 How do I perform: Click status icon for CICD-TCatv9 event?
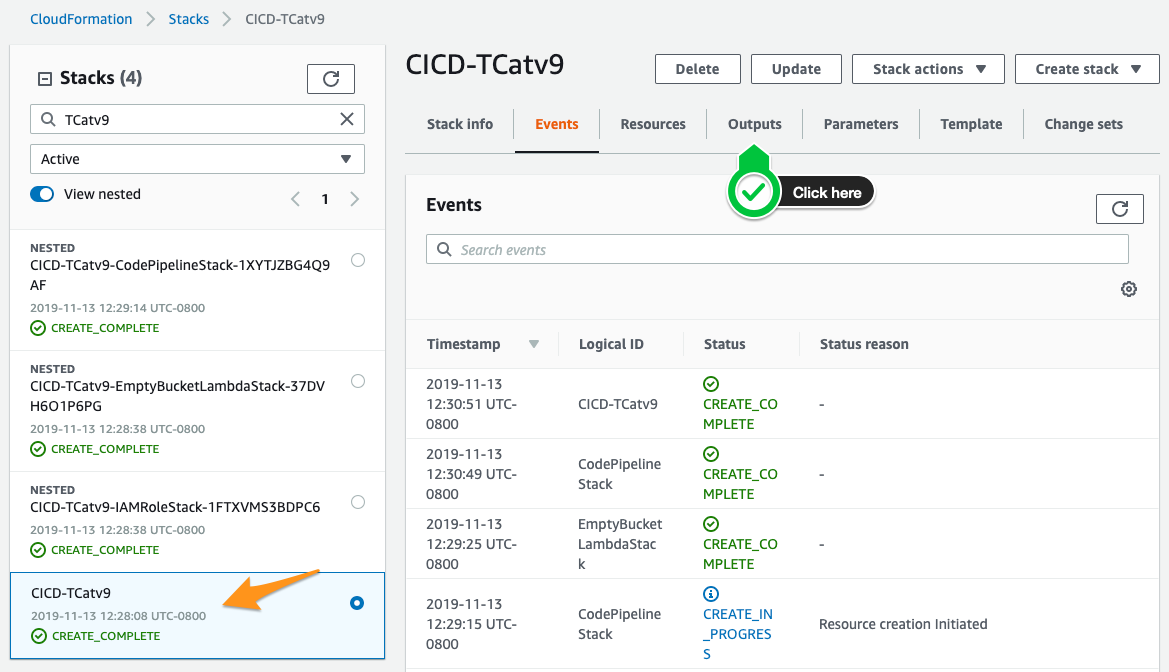[711, 384]
